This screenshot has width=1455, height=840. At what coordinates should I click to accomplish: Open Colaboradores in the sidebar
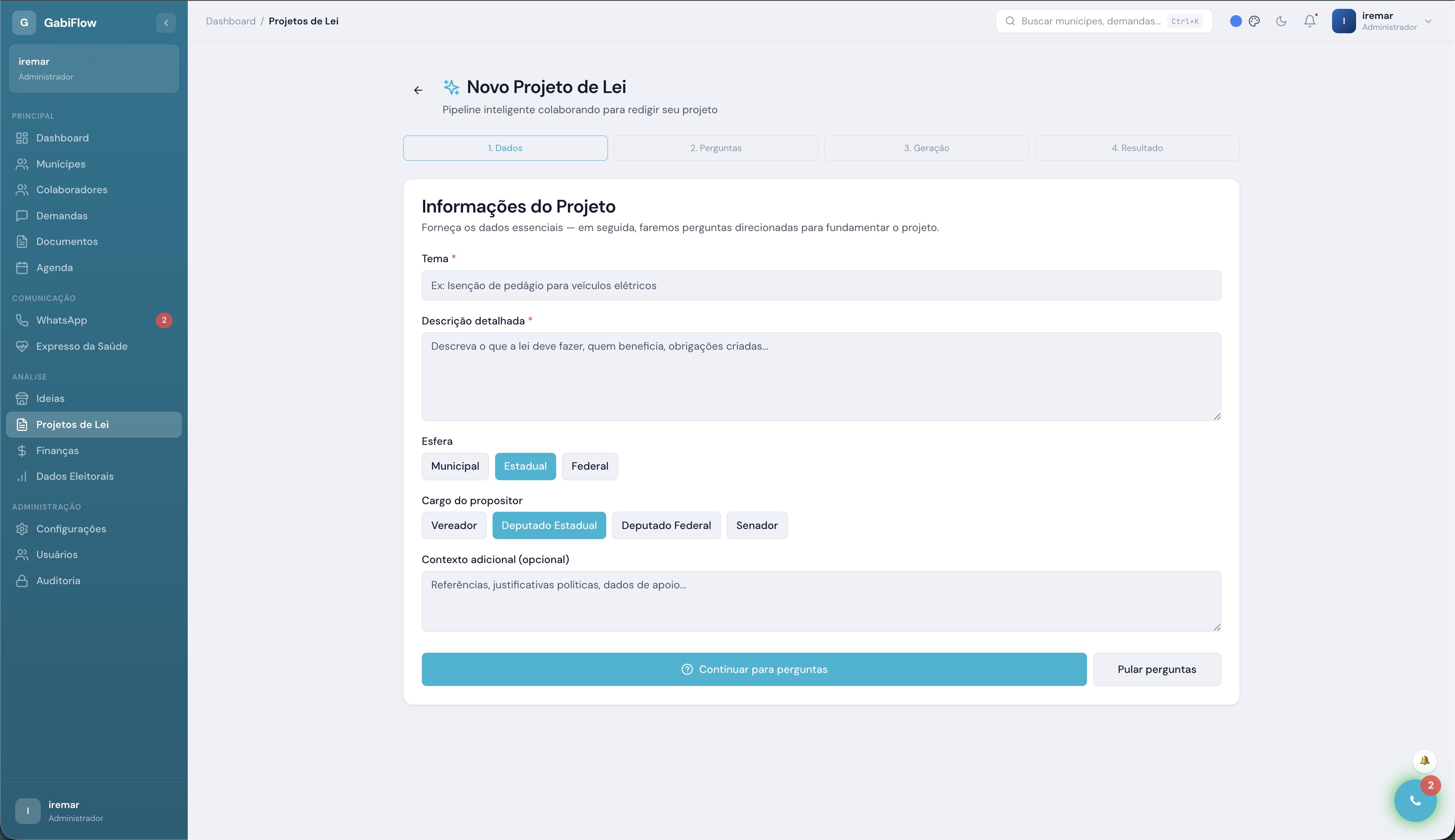tap(93, 190)
